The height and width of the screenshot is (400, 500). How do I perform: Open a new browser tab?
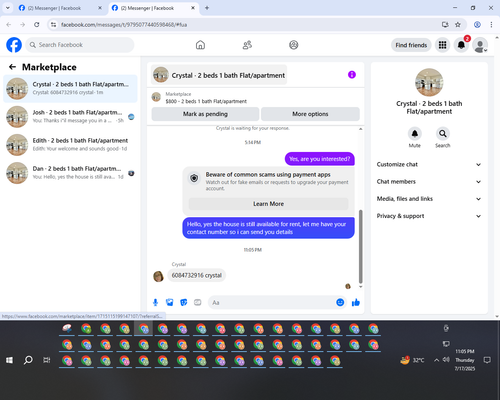pos(207,8)
